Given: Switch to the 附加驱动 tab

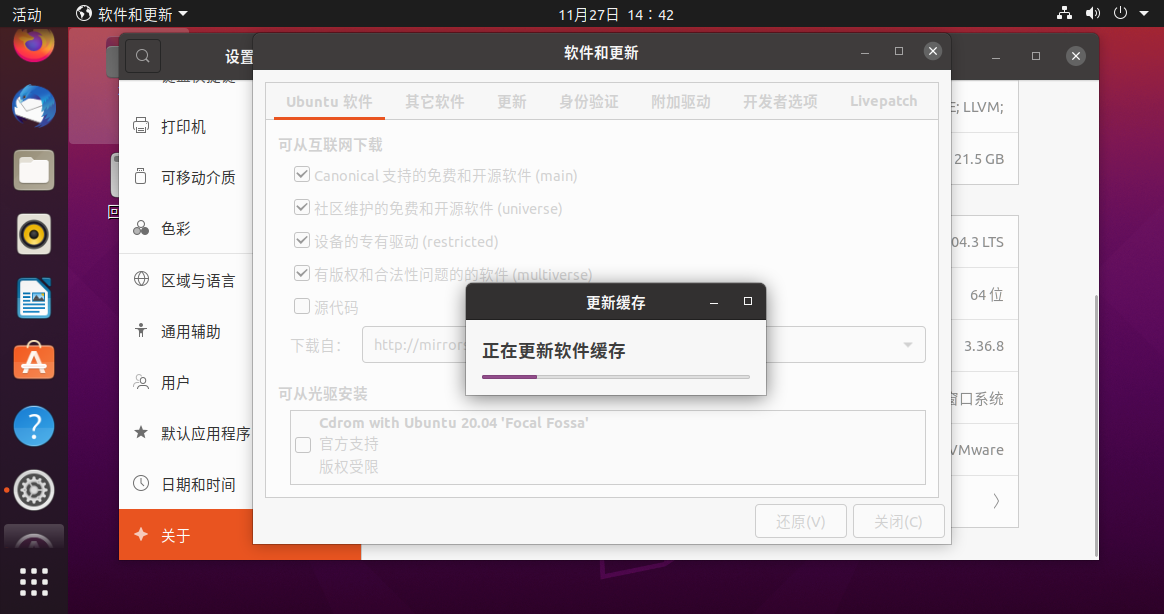Looking at the screenshot, I should click(681, 102).
